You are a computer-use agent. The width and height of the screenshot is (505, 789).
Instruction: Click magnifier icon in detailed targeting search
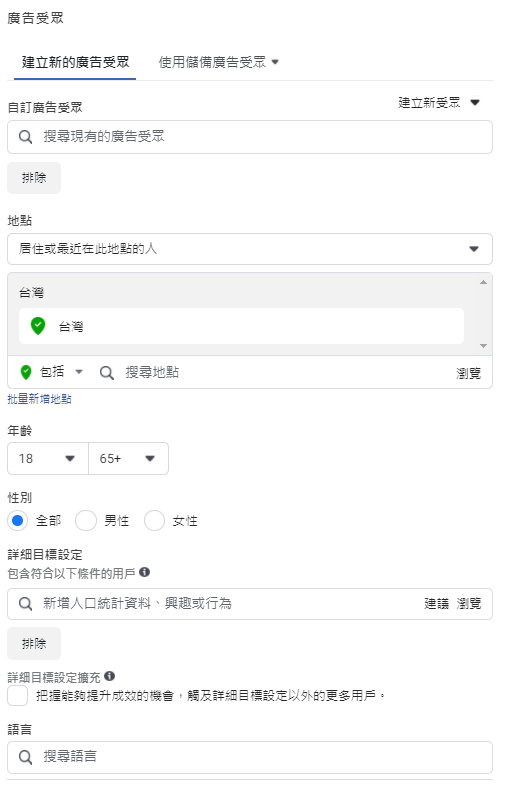point(25,604)
